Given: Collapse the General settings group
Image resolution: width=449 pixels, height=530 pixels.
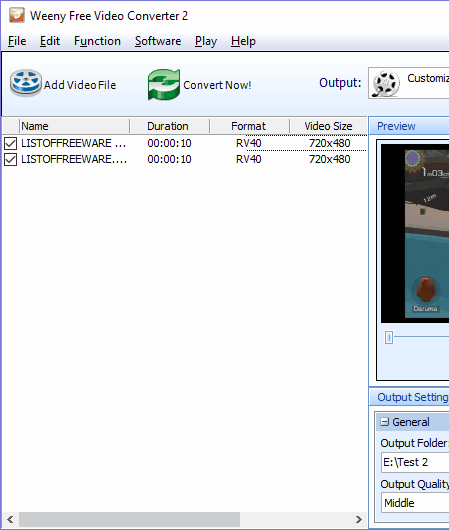Looking at the screenshot, I should (x=384, y=422).
